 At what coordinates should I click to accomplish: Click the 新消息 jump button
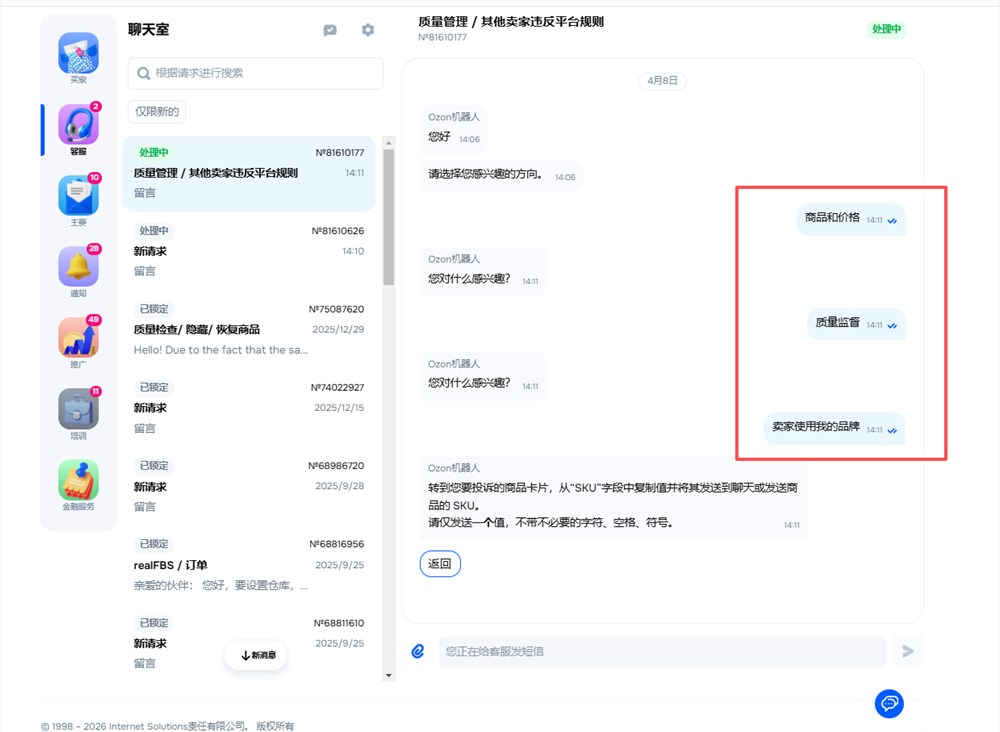256,655
